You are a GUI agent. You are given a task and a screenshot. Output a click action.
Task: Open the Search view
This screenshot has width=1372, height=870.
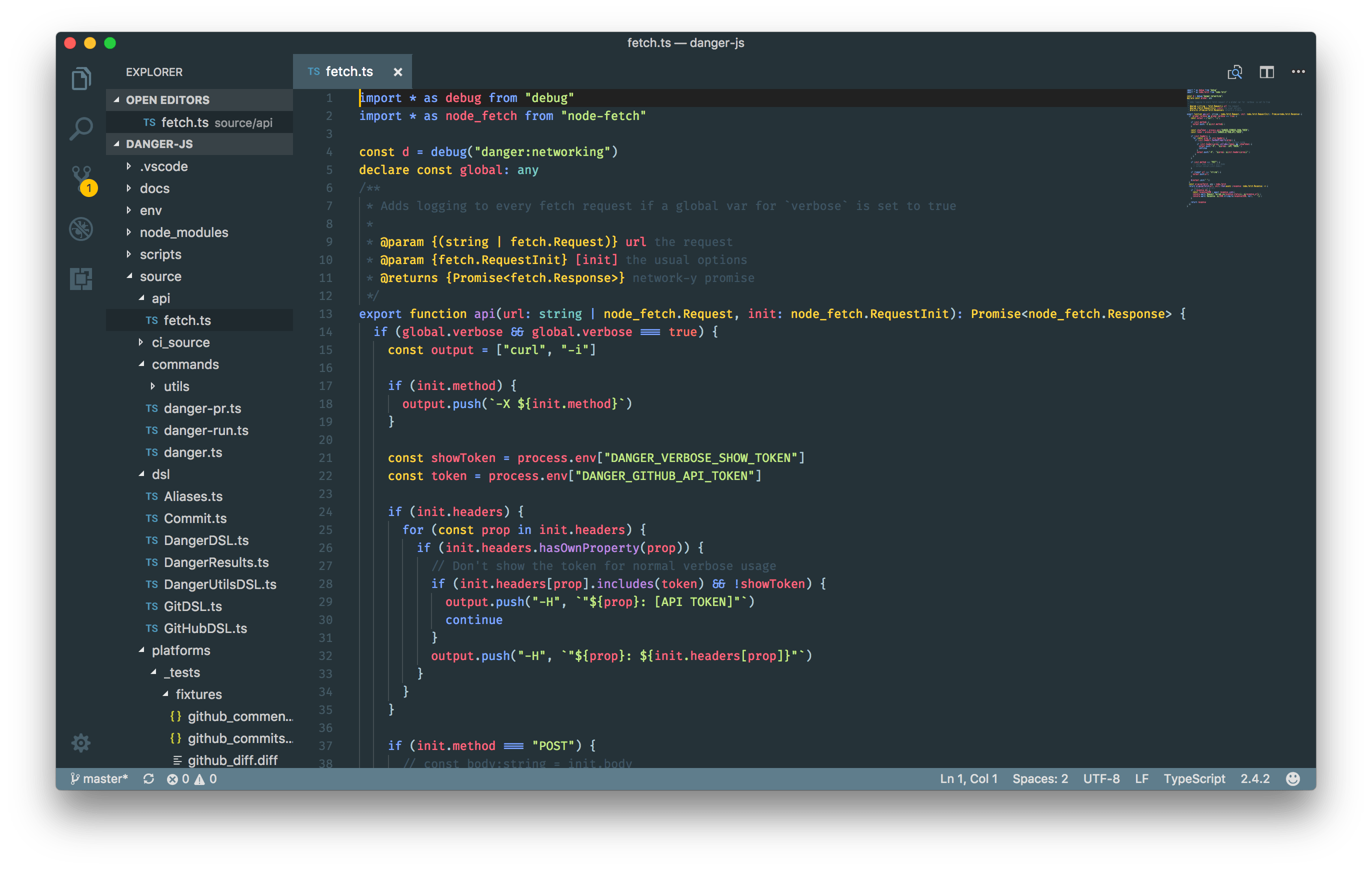pos(81,128)
